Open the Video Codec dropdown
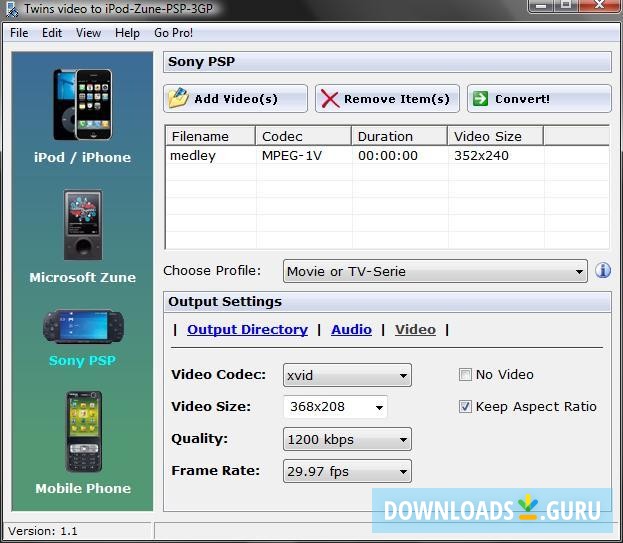The width and height of the screenshot is (623, 543). tap(347, 375)
